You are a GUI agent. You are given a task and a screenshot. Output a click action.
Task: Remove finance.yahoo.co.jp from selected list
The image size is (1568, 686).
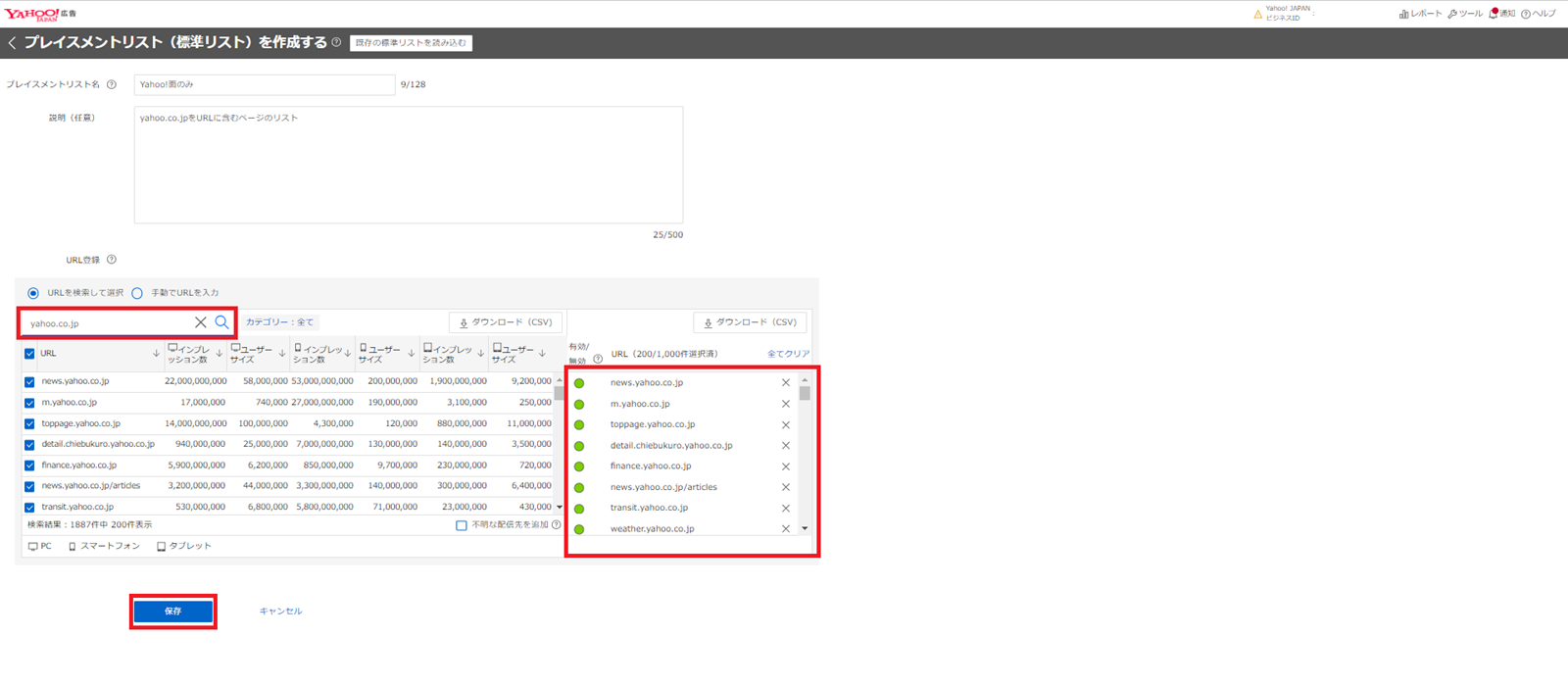tap(785, 466)
